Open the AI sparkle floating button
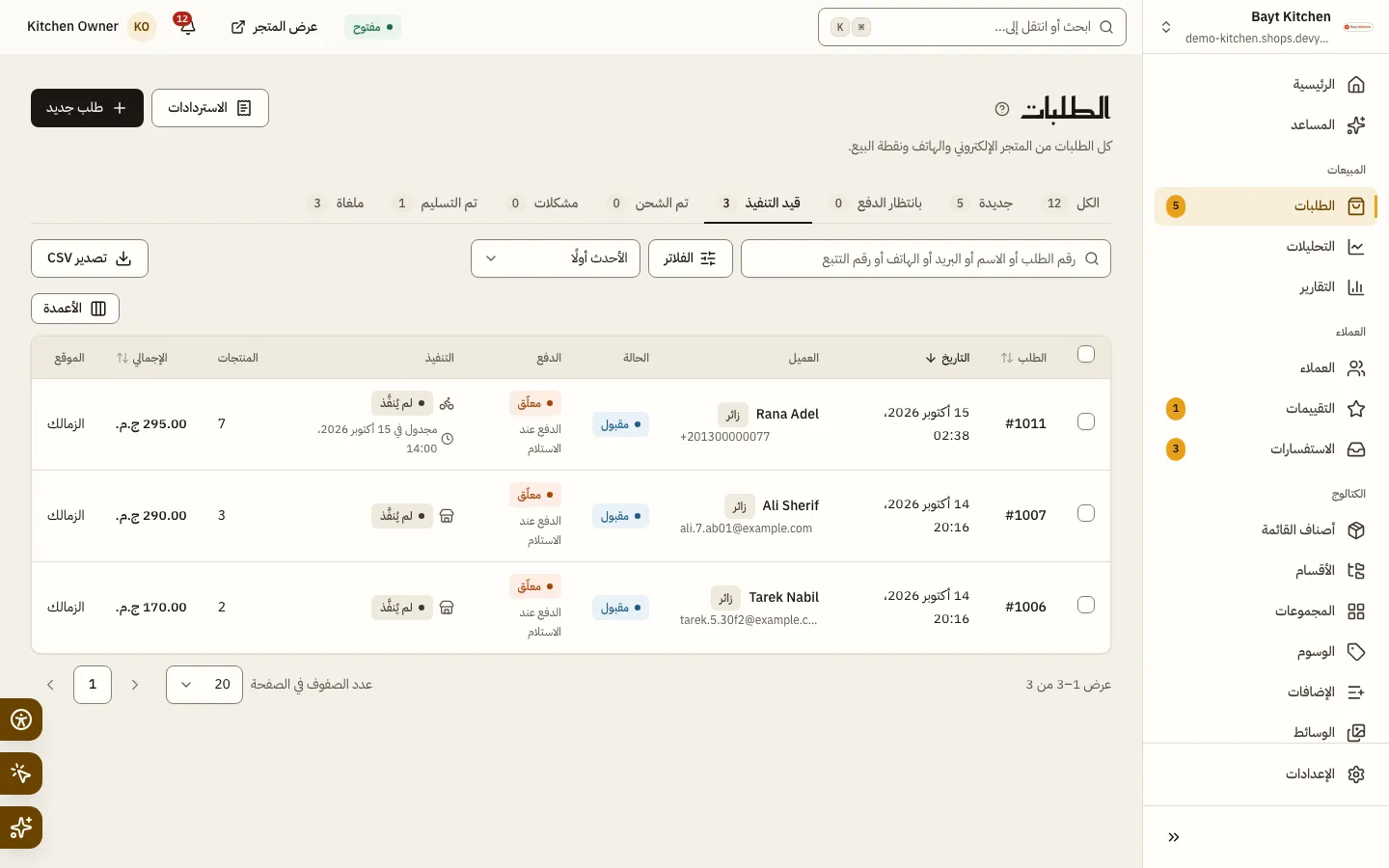The width and height of the screenshot is (1389, 868). point(21,827)
